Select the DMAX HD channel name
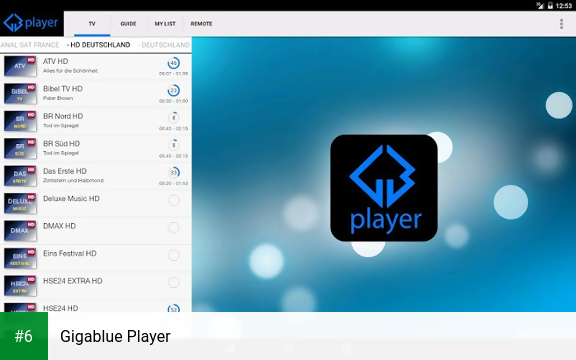 tap(59, 226)
